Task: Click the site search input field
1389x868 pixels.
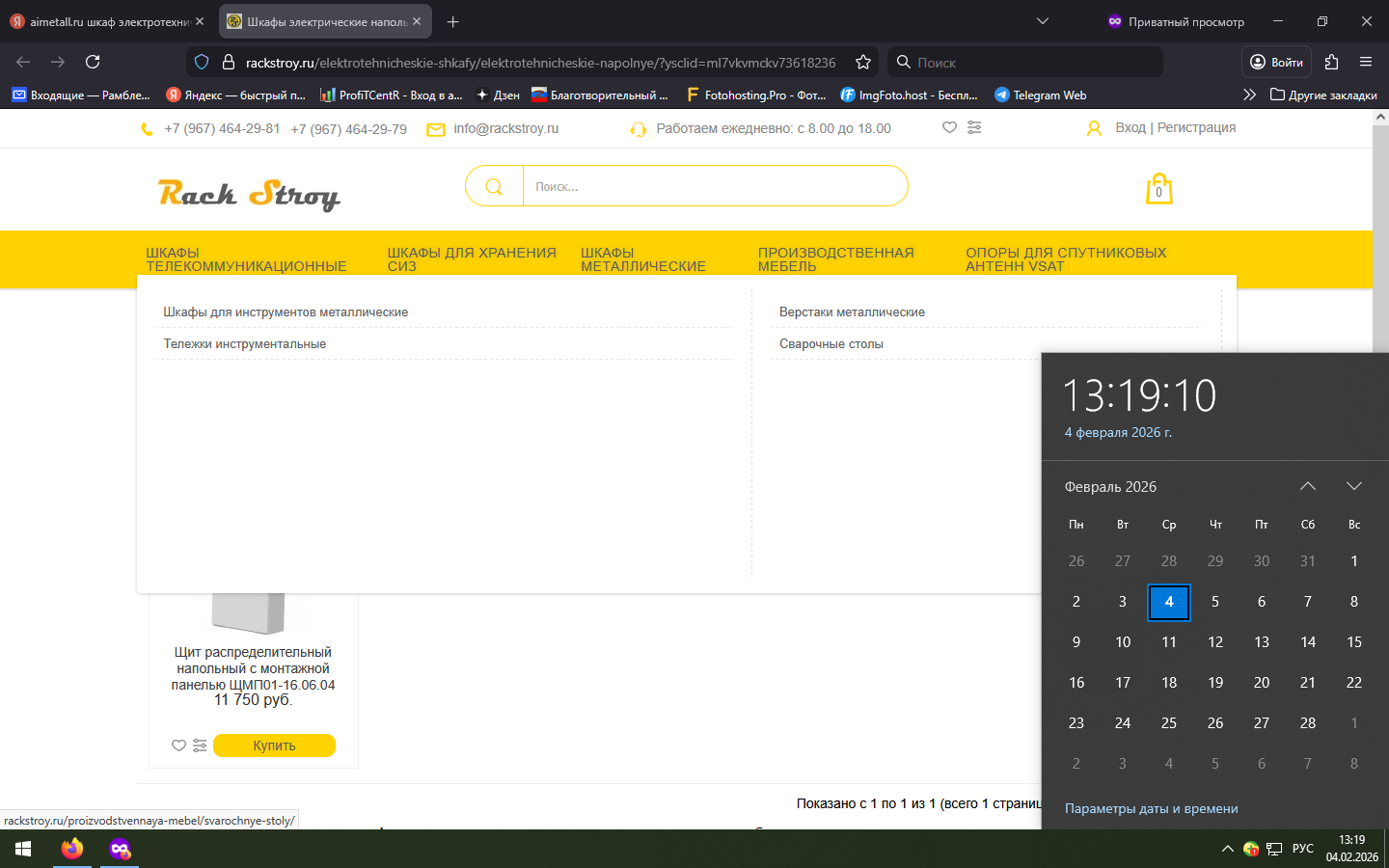Action: [715, 186]
